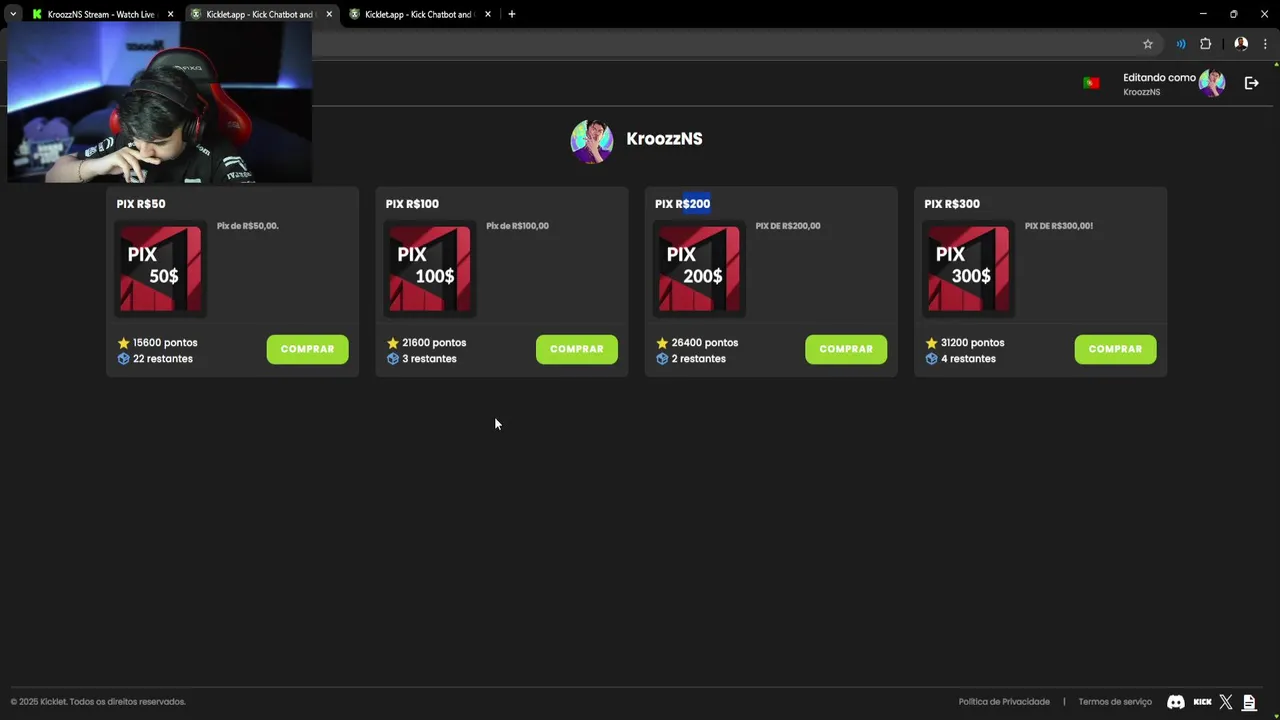Screen dimensions: 1280x720
Task: Open the browser extensions puzzle icon
Action: [1205, 44]
